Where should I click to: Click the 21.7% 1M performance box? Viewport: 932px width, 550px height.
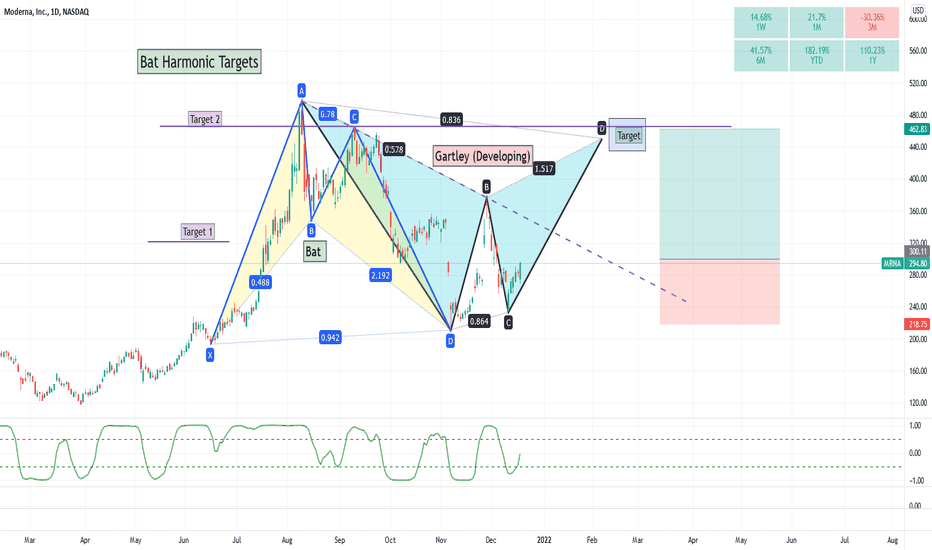817,23
